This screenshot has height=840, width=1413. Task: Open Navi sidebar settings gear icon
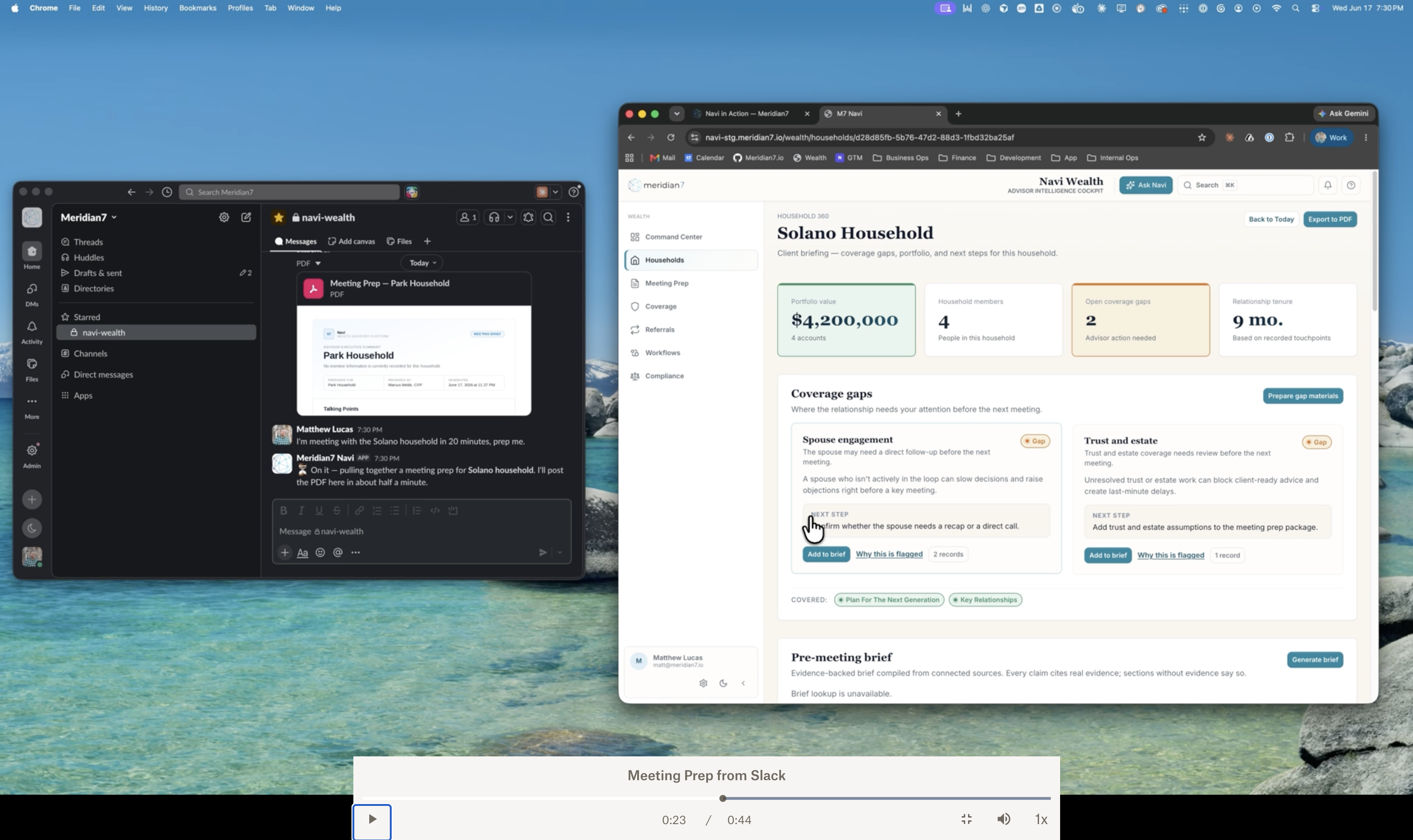(x=703, y=683)
